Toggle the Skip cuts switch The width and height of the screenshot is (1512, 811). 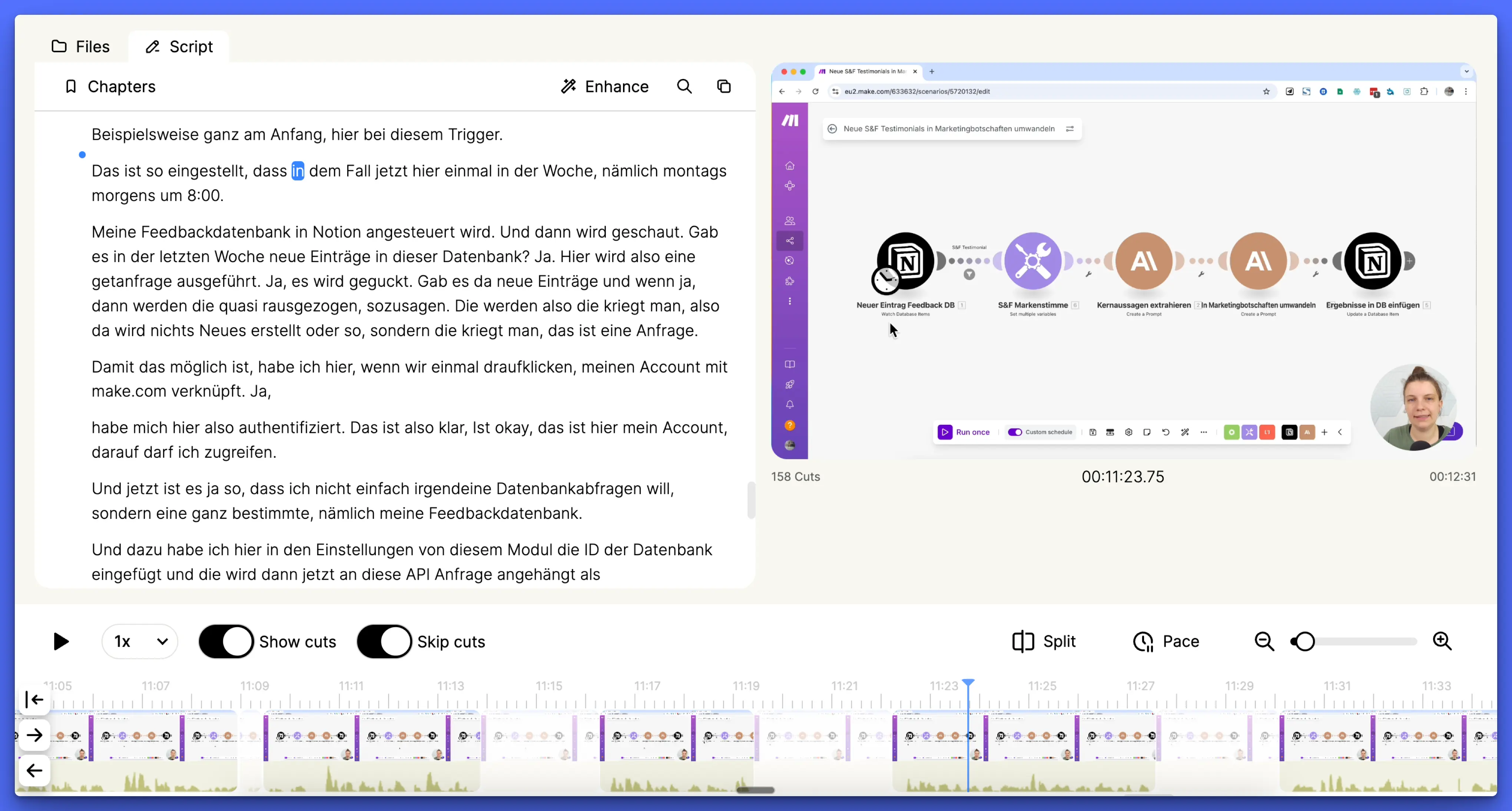(384, 641)
